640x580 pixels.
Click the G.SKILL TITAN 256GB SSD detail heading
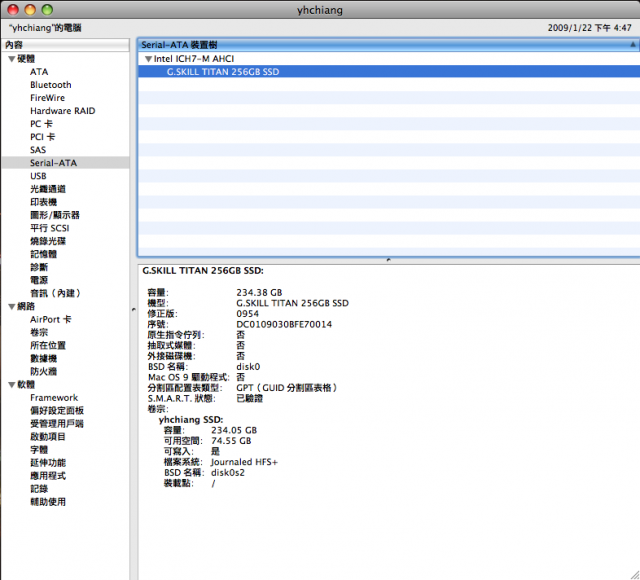pos(203,271)
